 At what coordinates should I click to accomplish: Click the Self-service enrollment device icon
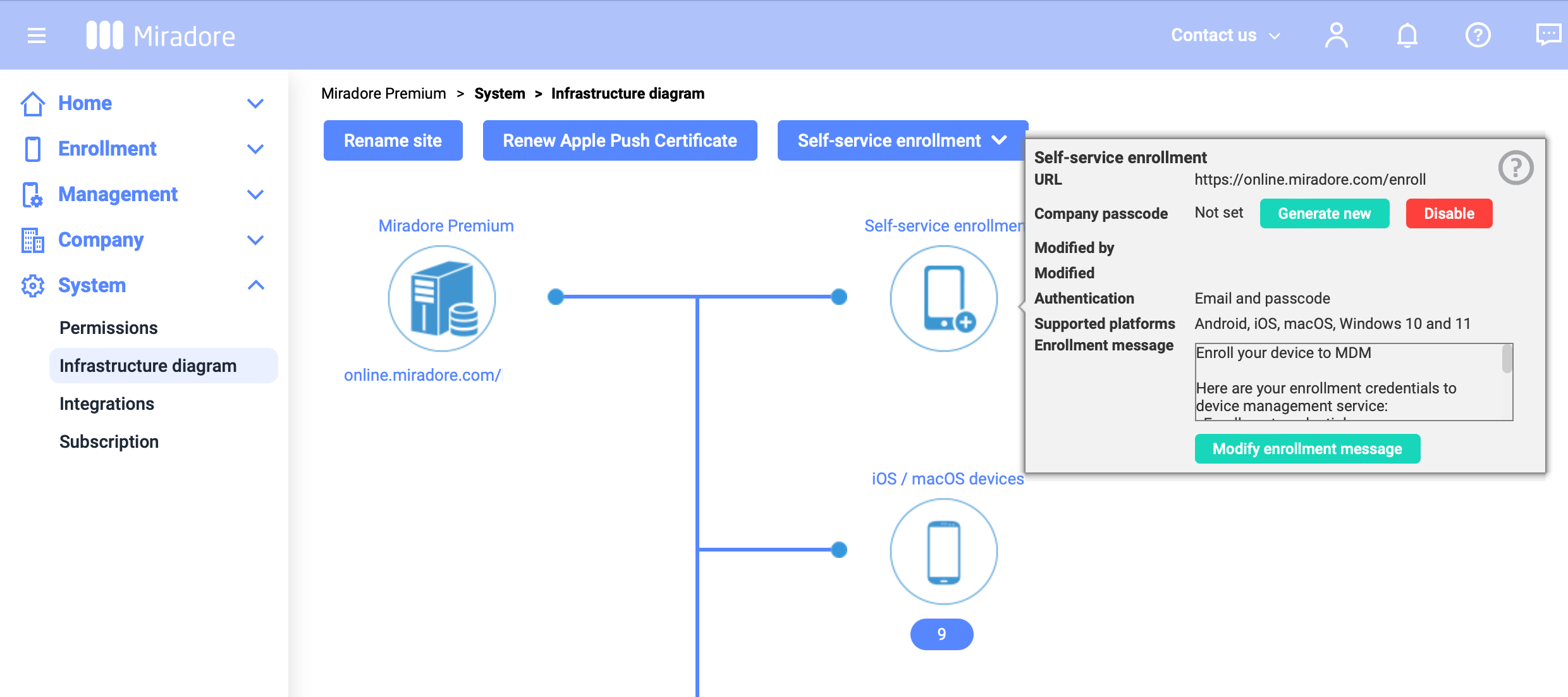tap(943, 298)
